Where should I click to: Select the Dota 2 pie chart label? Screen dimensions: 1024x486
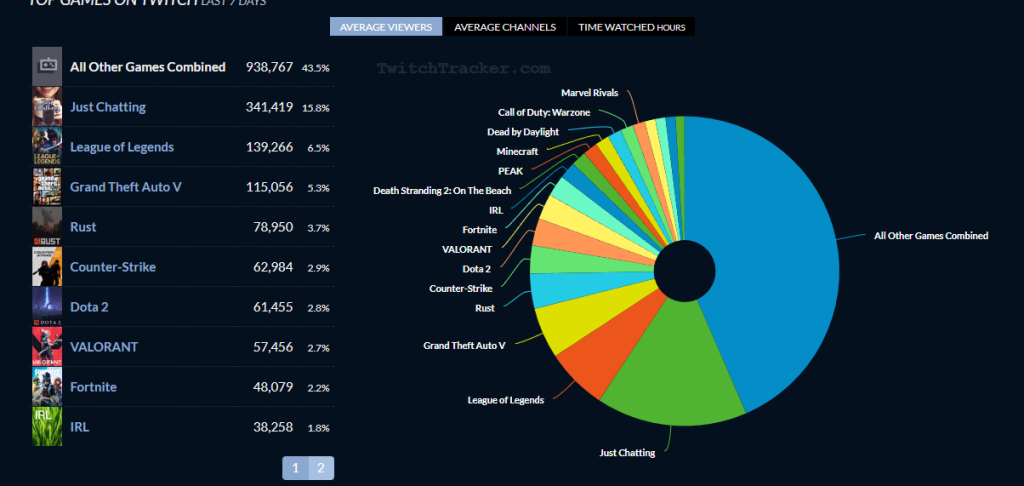(x=476, y=268)
